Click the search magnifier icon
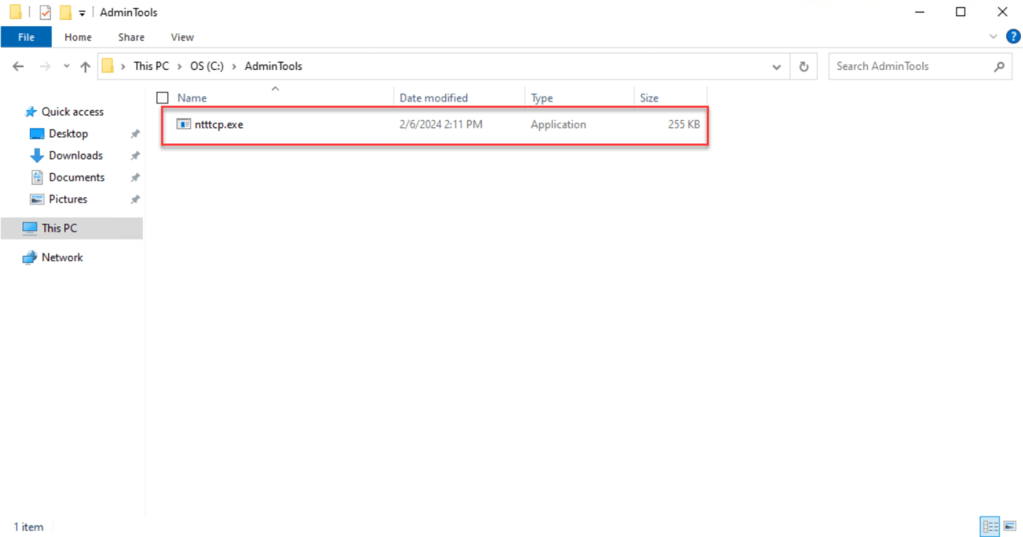1023x537 pixels. (x=999, y=66)
